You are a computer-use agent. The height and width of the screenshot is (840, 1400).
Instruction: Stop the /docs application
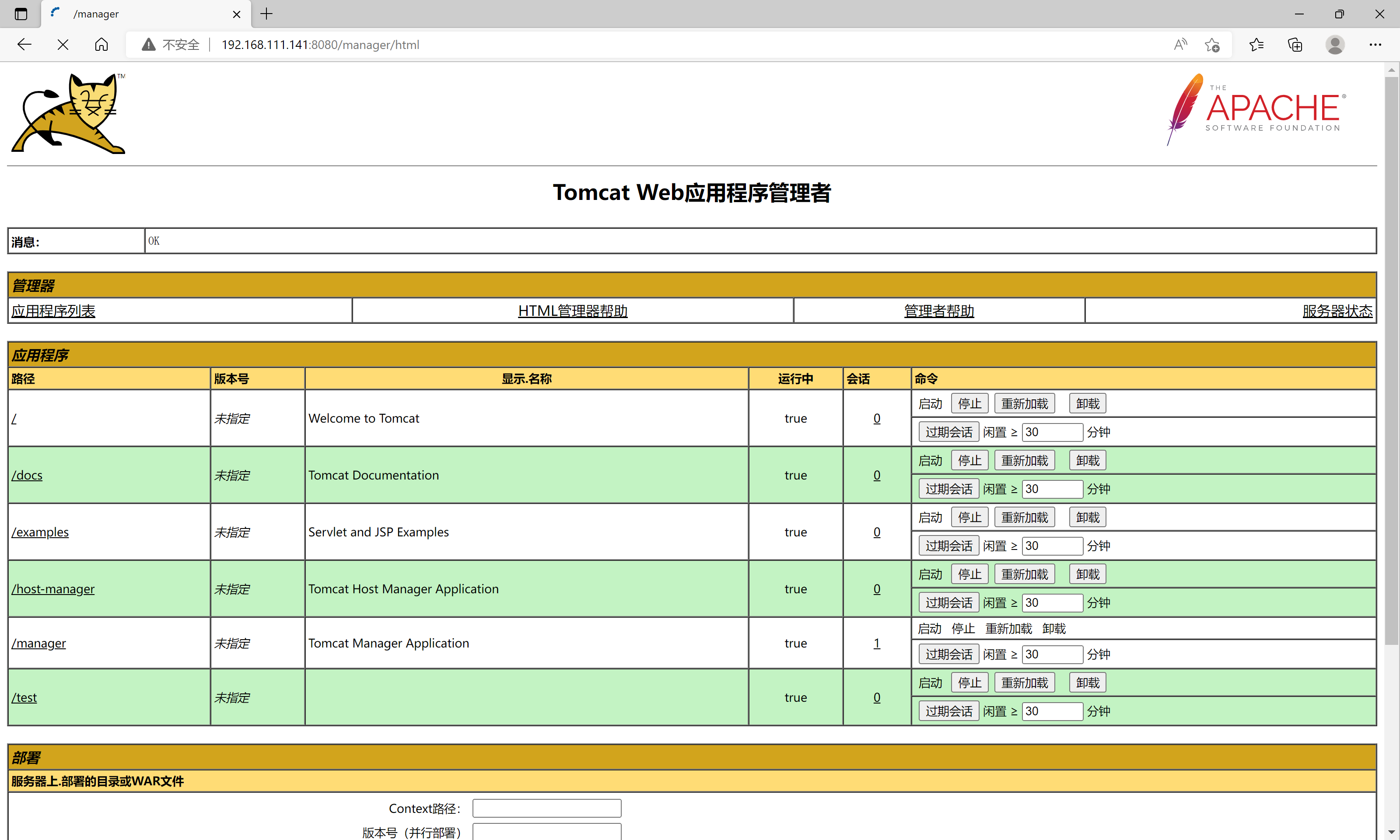(x=969, y=460)
